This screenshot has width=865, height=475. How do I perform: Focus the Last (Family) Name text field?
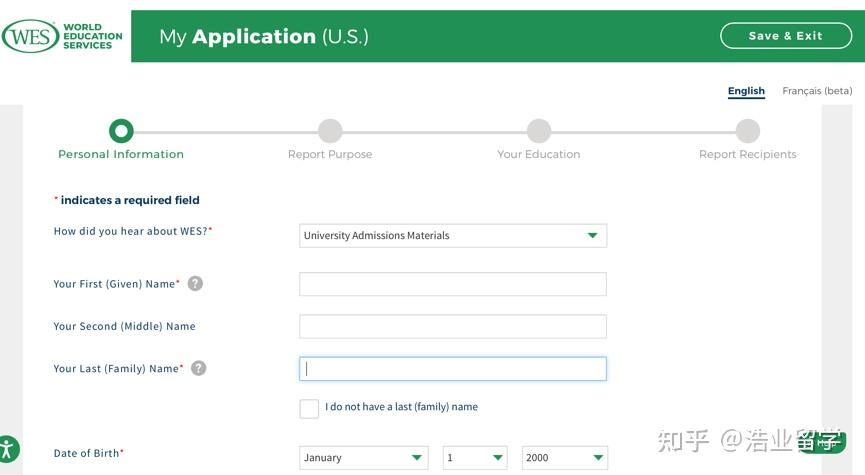452,369
